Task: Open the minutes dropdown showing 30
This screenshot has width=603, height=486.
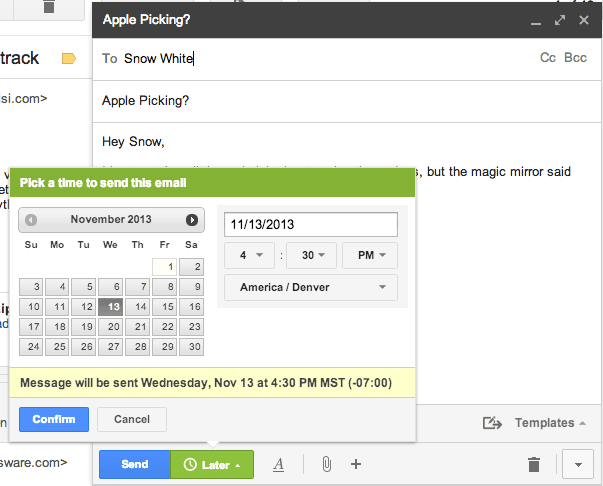Action: coord(313,255)
